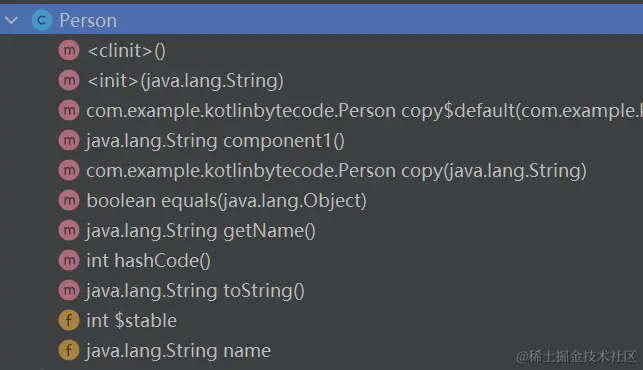The image size is (643, 370).
Task: Select the int $stable field
Action: click(x=132, y=320)
